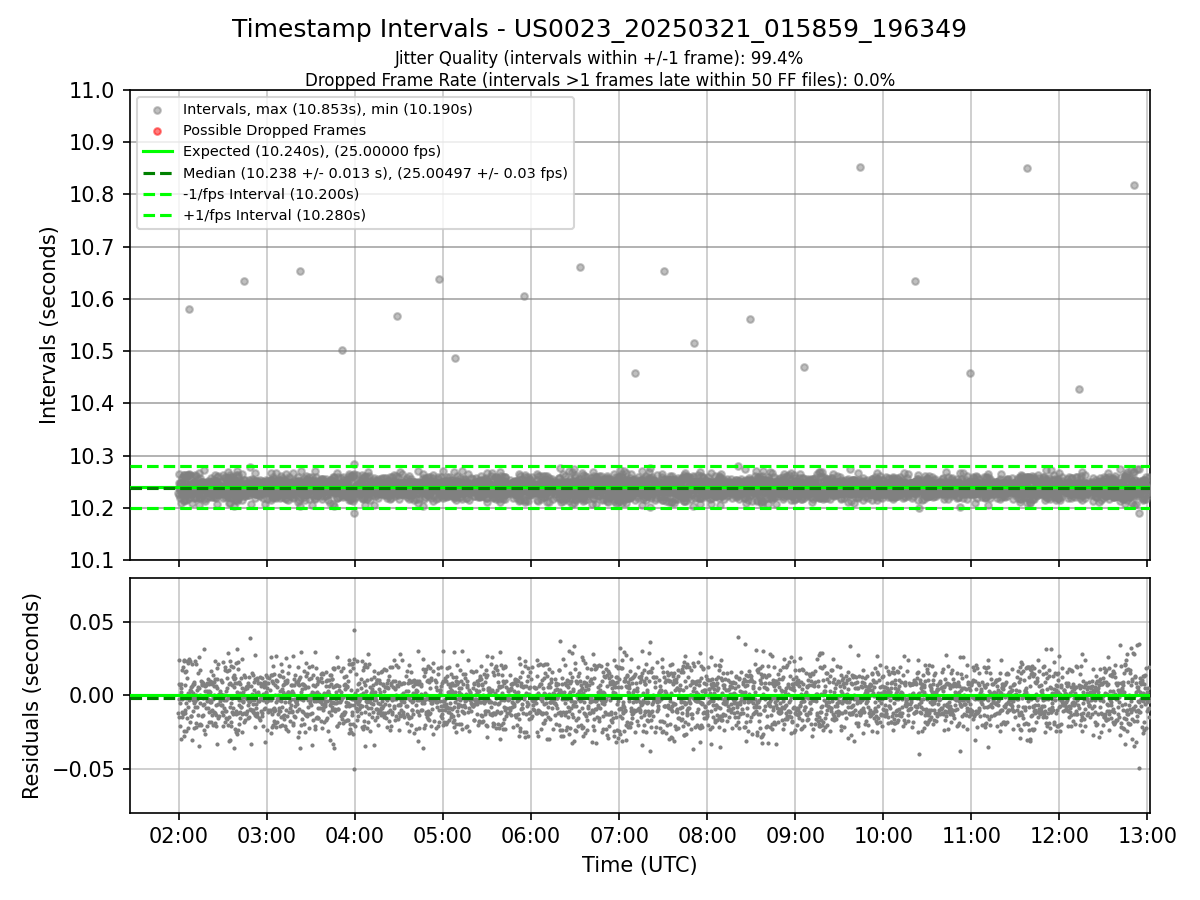Click the Dropped Frame Rate 0.0% subtitle line

tap(599, 80)
